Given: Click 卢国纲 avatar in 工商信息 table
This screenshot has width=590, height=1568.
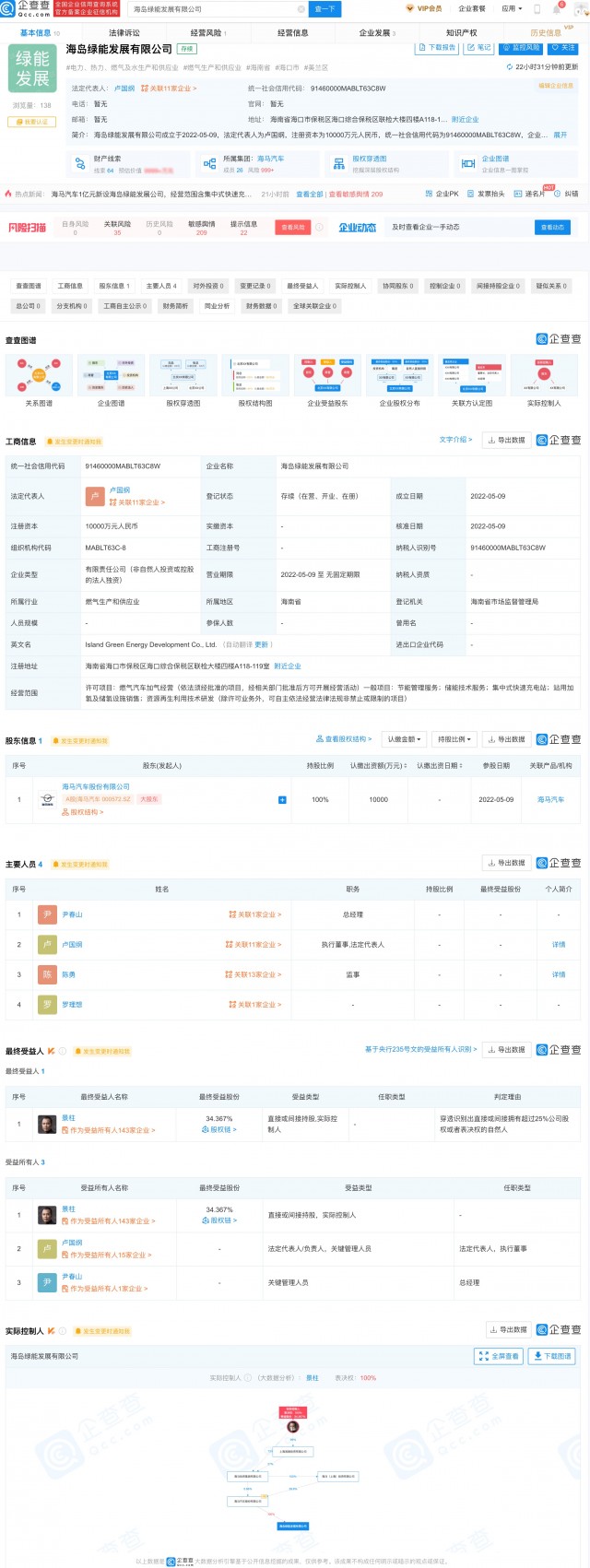Looking at the screenshot, I should [95, 496].
